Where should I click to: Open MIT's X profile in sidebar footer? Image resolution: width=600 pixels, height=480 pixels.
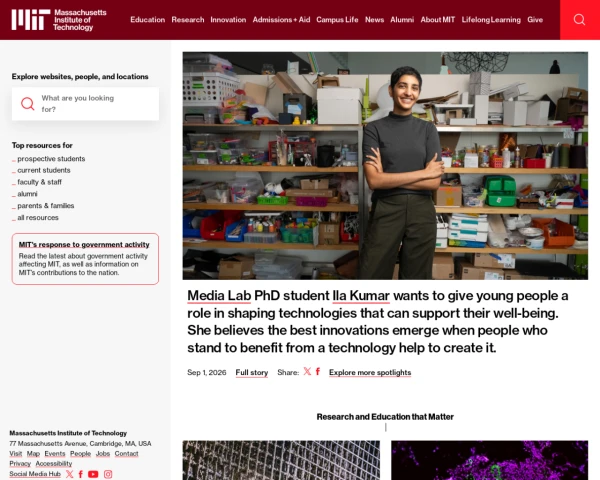tap(69, 474)
